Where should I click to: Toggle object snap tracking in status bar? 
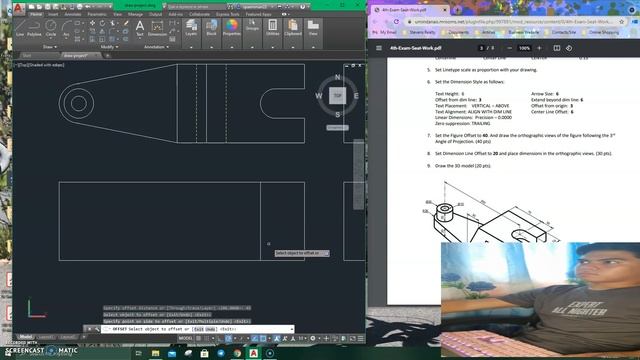(x=255, y=338)
